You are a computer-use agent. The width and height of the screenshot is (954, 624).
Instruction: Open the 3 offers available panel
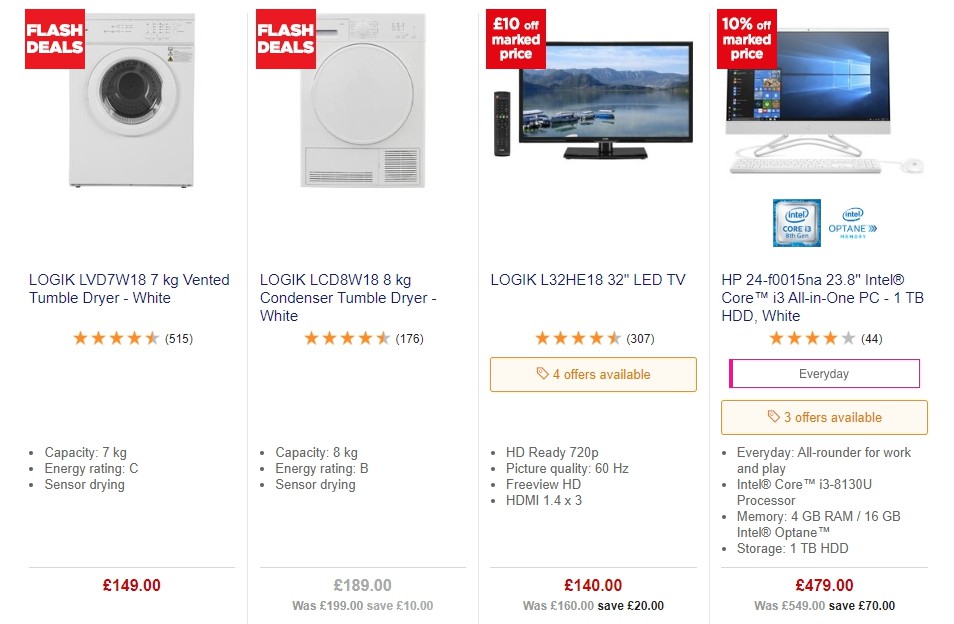tap(824, 417)
